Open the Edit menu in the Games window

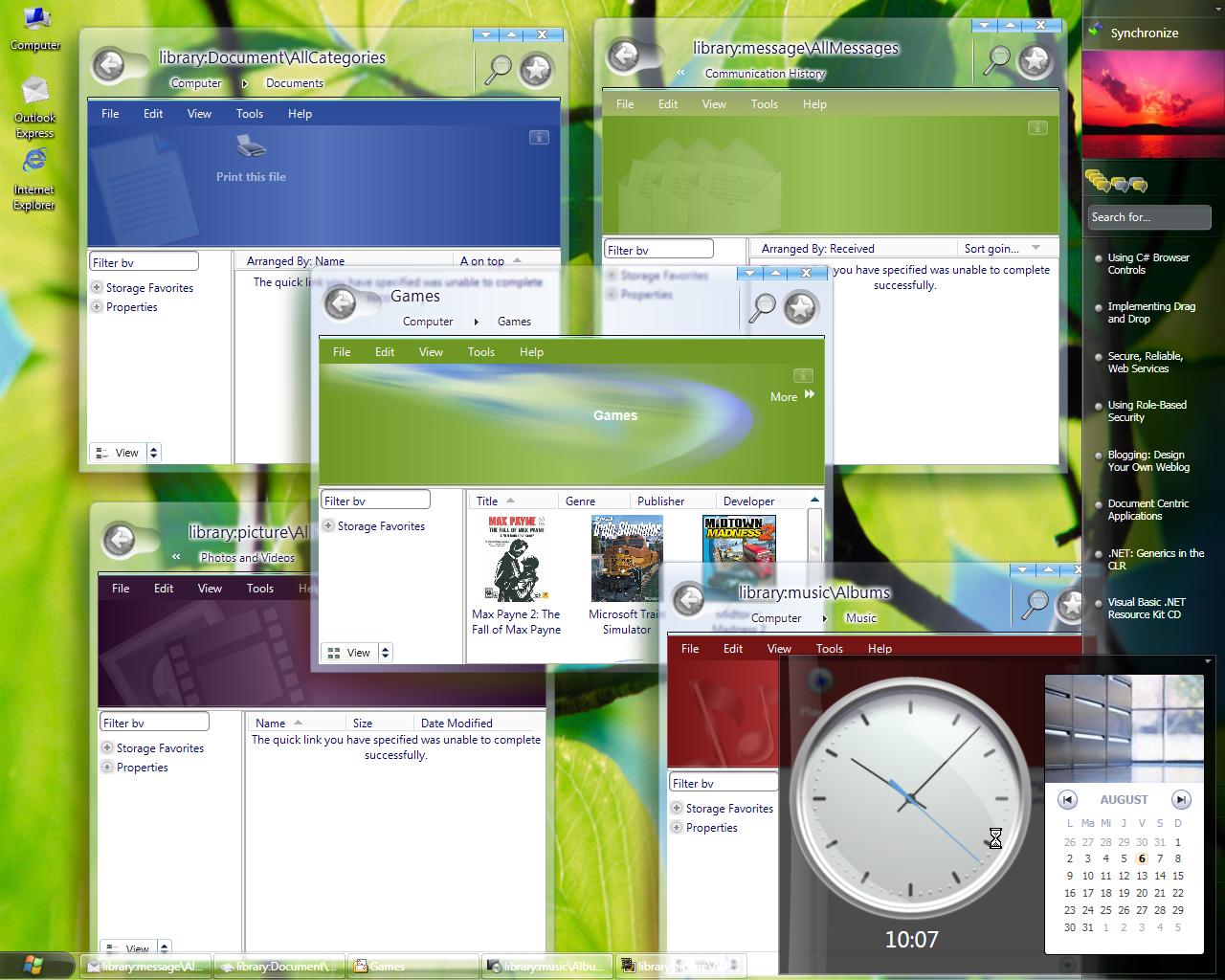(x=385, y=351)
